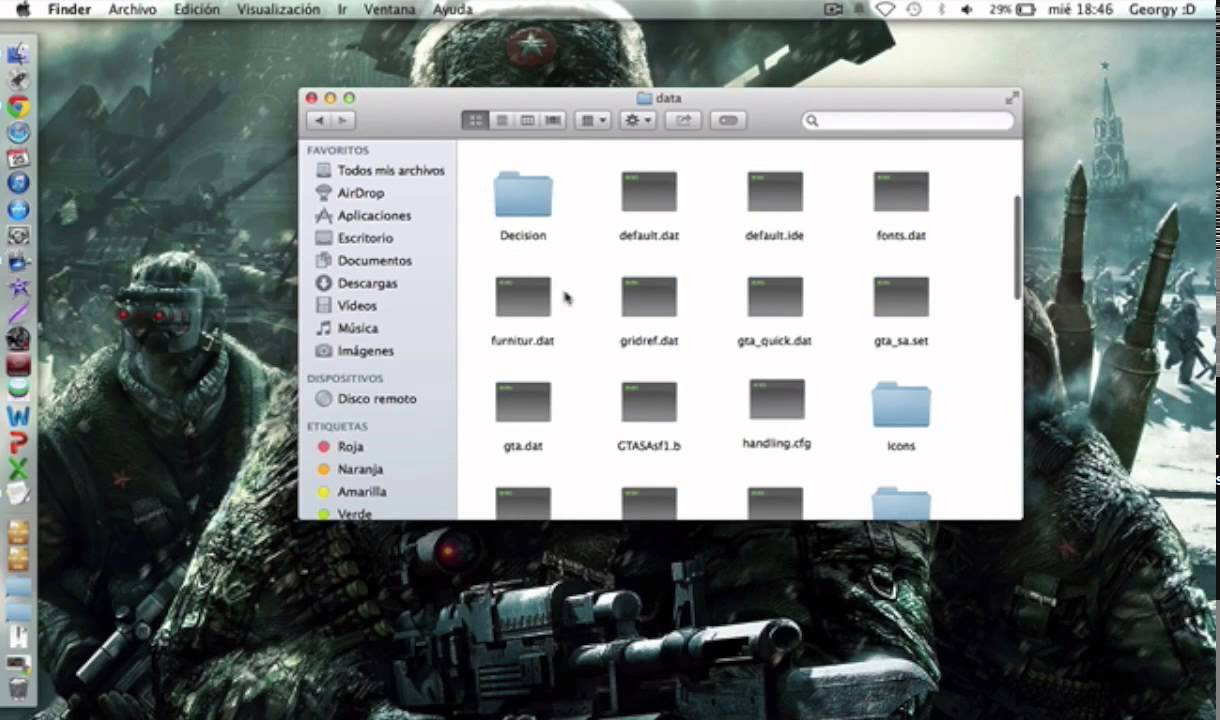Screen dimensions: 1220x720
Task: Select the gta_quick.dat file icon
Action: tap(775, 297)
